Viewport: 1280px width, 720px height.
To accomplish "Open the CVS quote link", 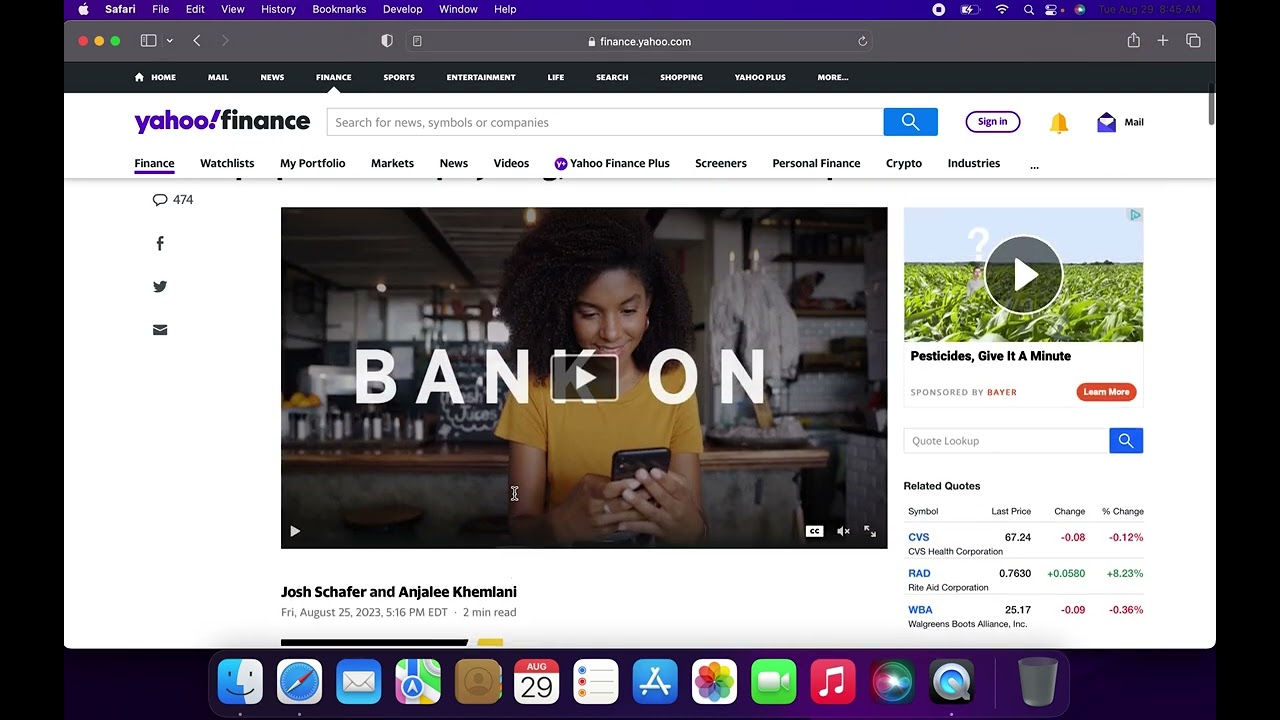I will 919,537.
